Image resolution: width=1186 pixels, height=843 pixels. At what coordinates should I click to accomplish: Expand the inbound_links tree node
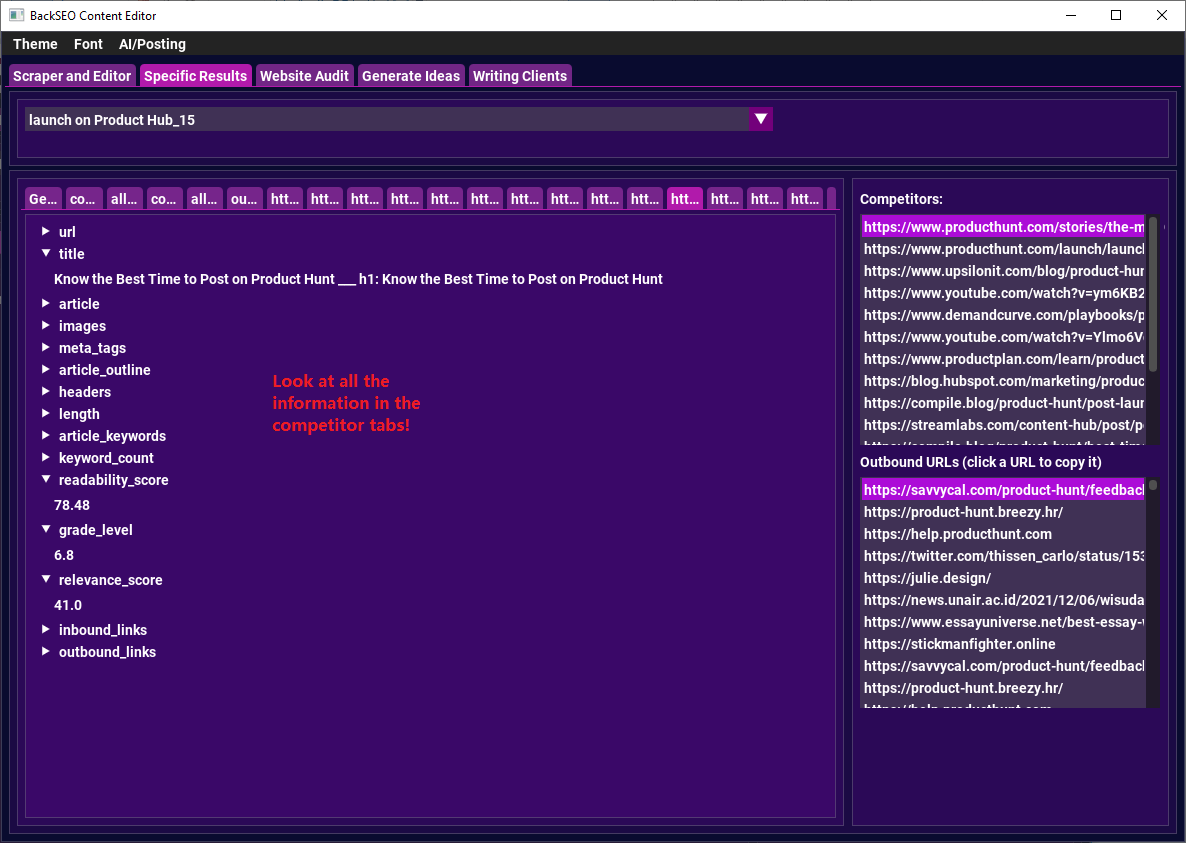point(46,629)
